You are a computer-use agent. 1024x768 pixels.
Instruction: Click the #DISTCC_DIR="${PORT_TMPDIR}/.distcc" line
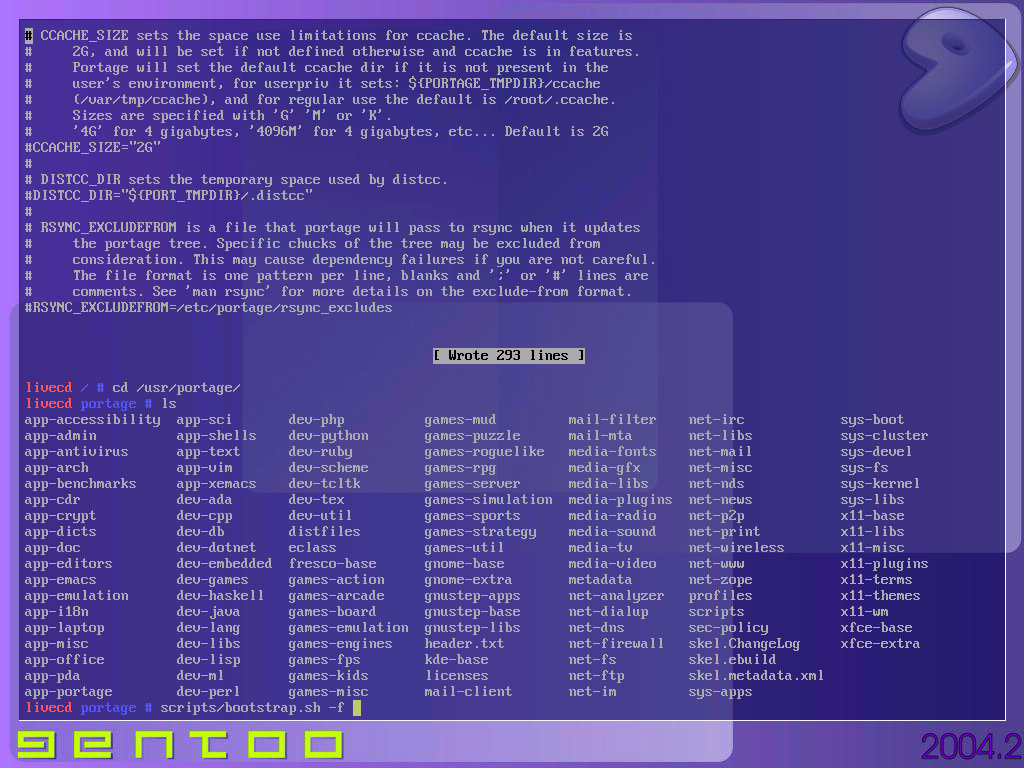(168, 195)
